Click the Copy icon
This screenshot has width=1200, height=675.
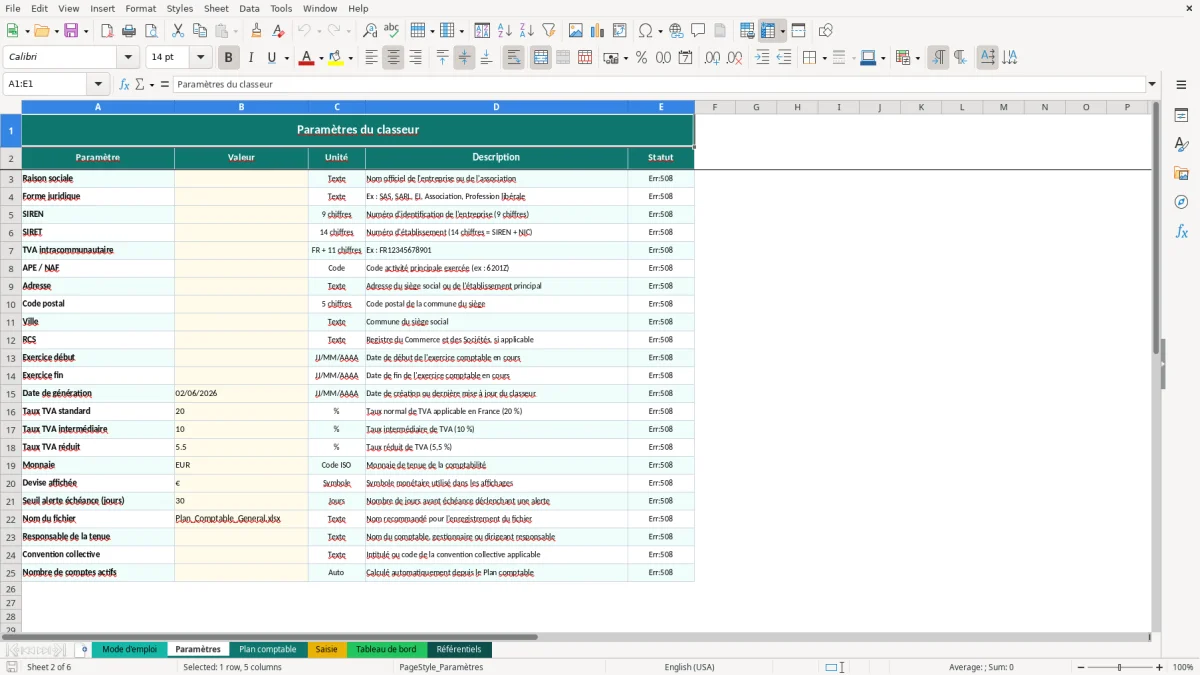[199, 31]
